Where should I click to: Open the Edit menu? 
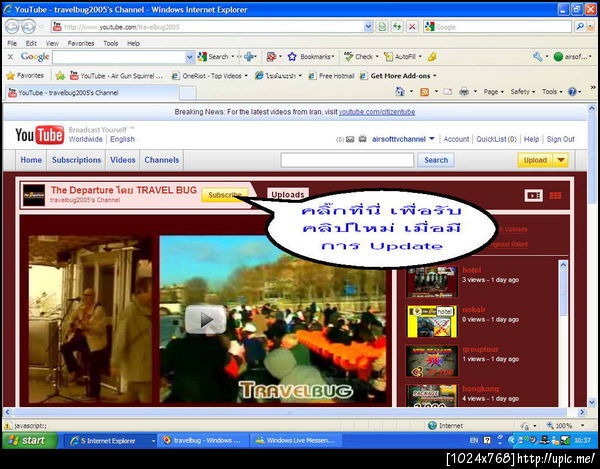[x=31, y=43]
